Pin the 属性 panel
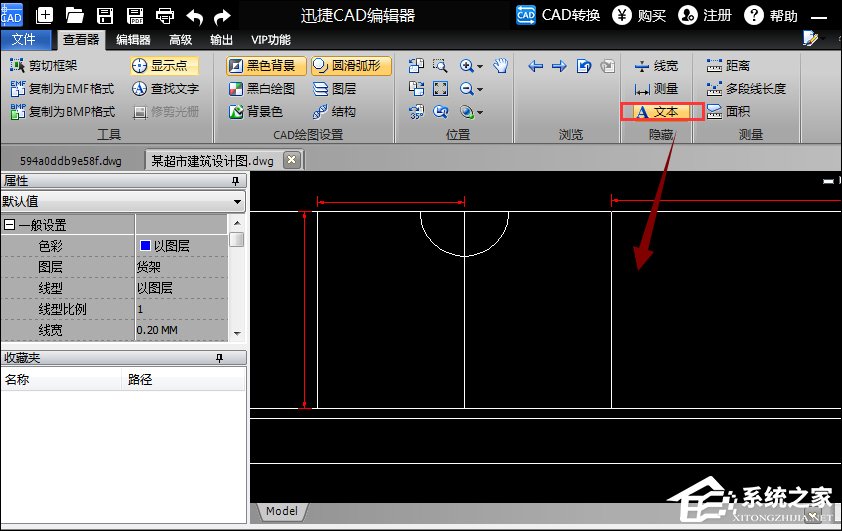Viewport: 842px width, 531px height. [x=235, y=181]
